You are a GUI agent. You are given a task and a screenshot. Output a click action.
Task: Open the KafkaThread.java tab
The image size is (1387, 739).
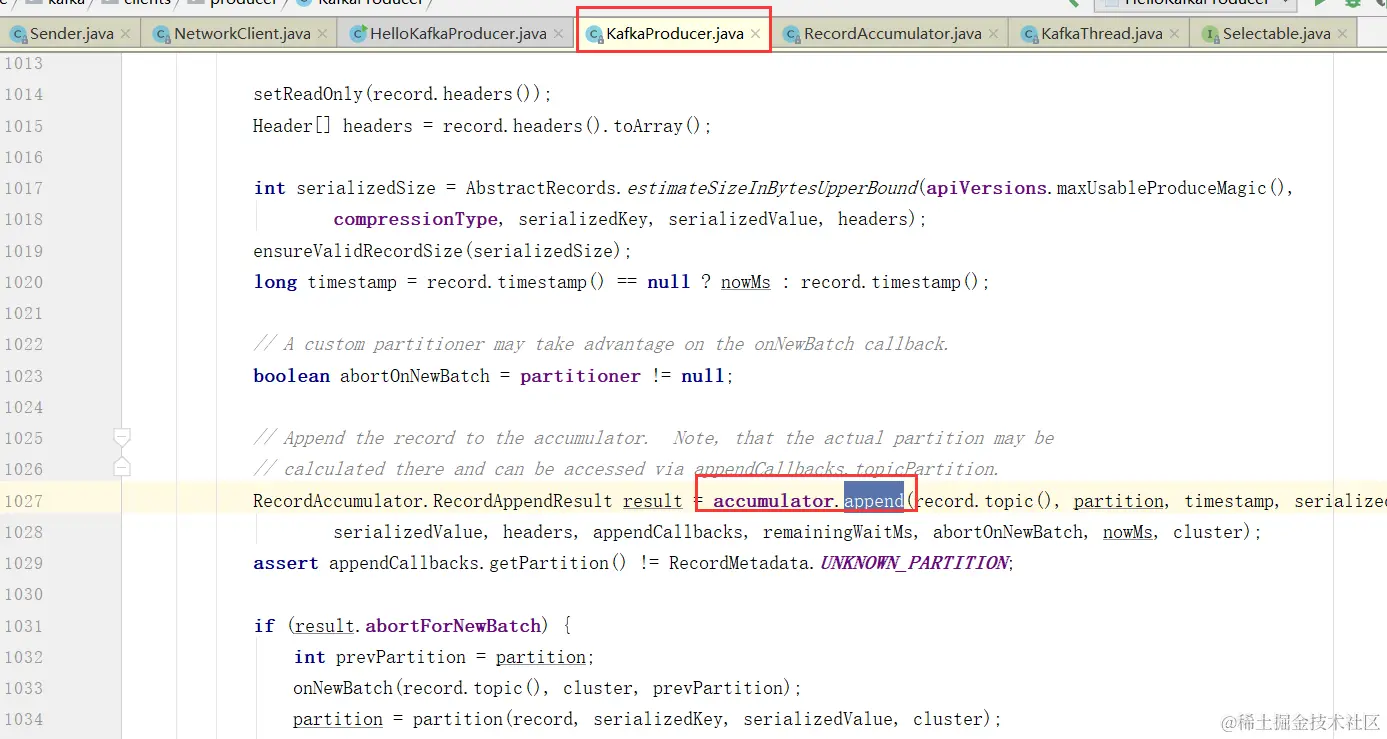pyautogui.click(x=1101, y=33)
